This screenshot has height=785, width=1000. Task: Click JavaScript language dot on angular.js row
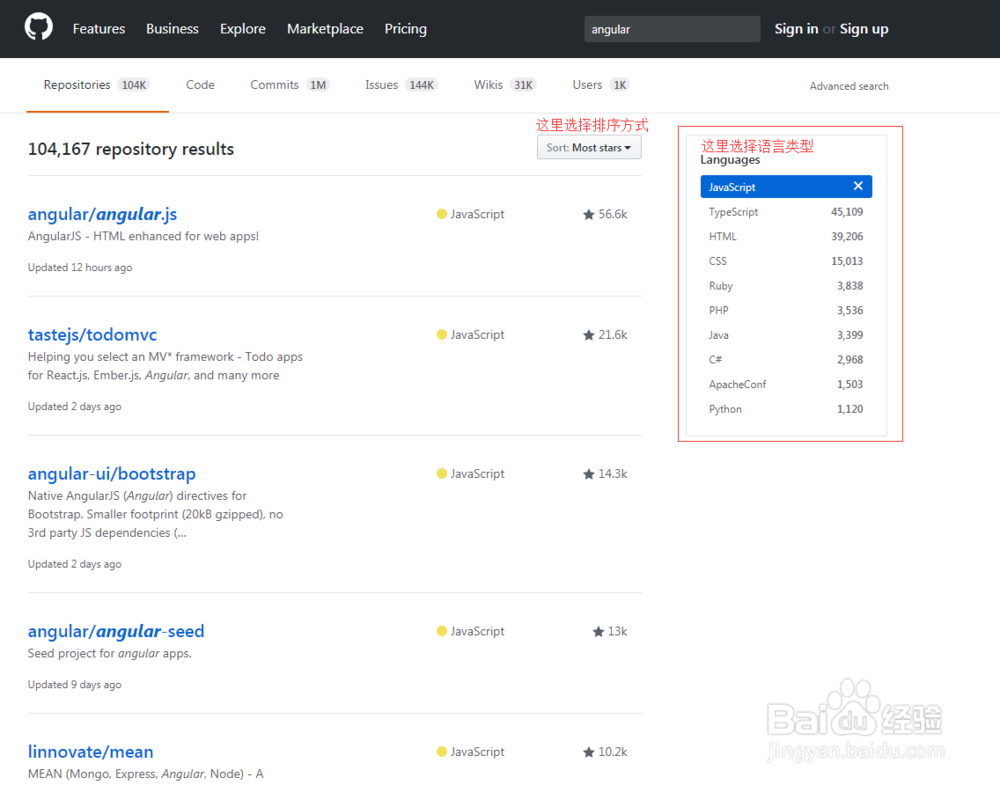pos(441,214)
